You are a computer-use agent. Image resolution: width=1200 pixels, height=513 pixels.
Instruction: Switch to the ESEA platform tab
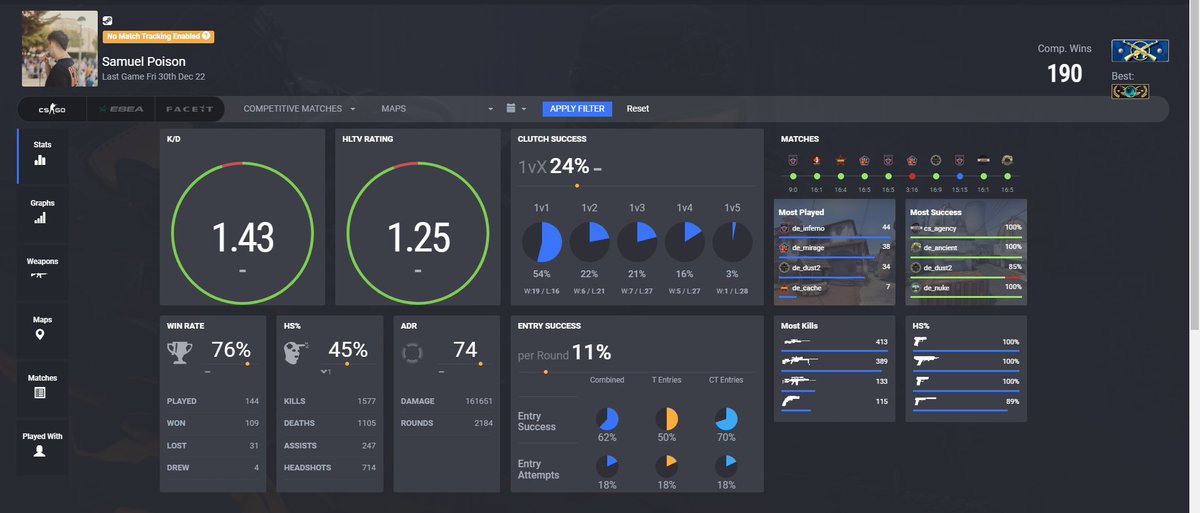tap(119, 108)
